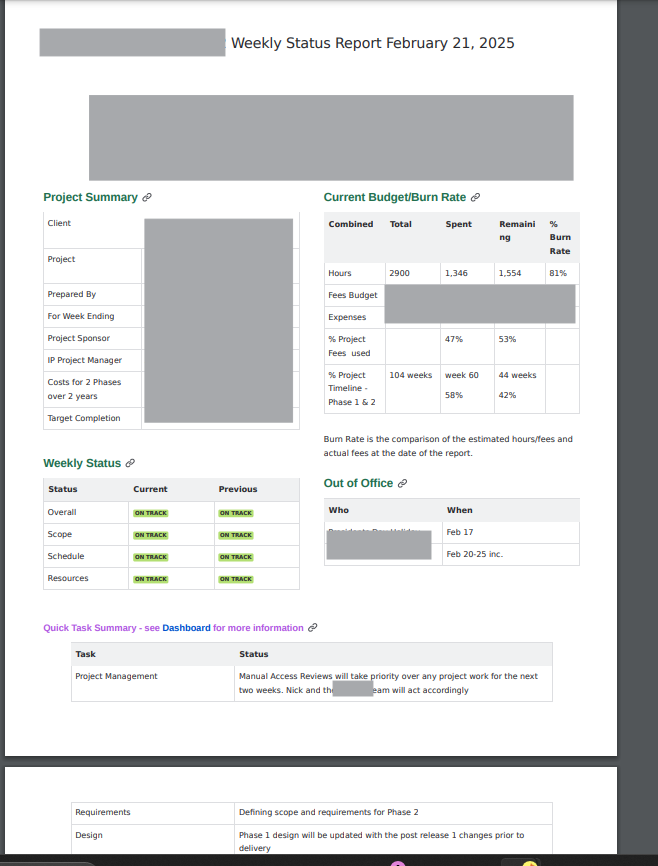This screenshot has width=658, height=866.
Task: Click the anchor link icon beside Project Summary
Action: pos(147,197)
